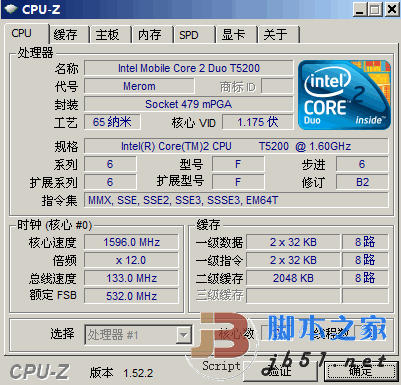This screenshot has width=401, height=385.
Task: Click the package value Socket 479 mPGA
Action: click(x=189, y=104)
